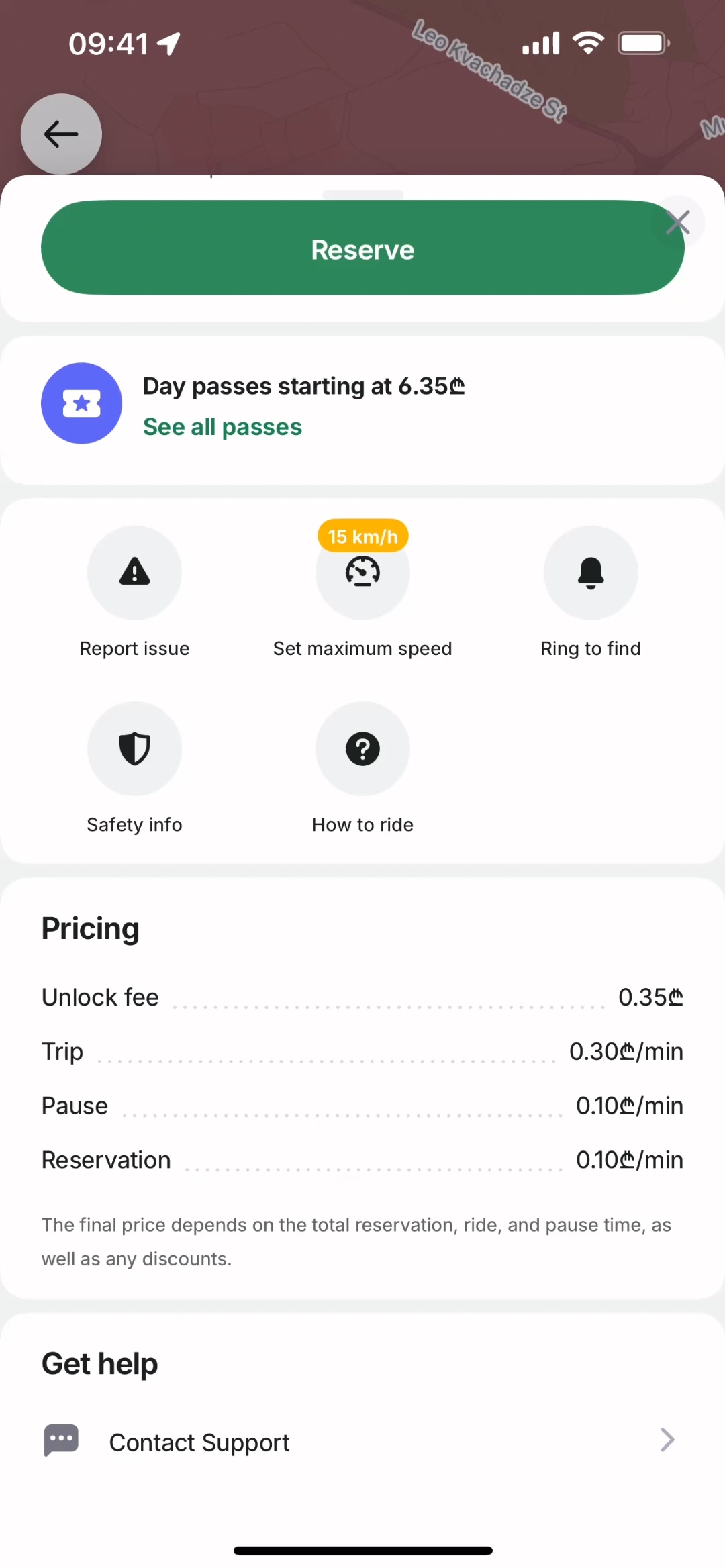Open the See all passes link

(x=222, y=427)
